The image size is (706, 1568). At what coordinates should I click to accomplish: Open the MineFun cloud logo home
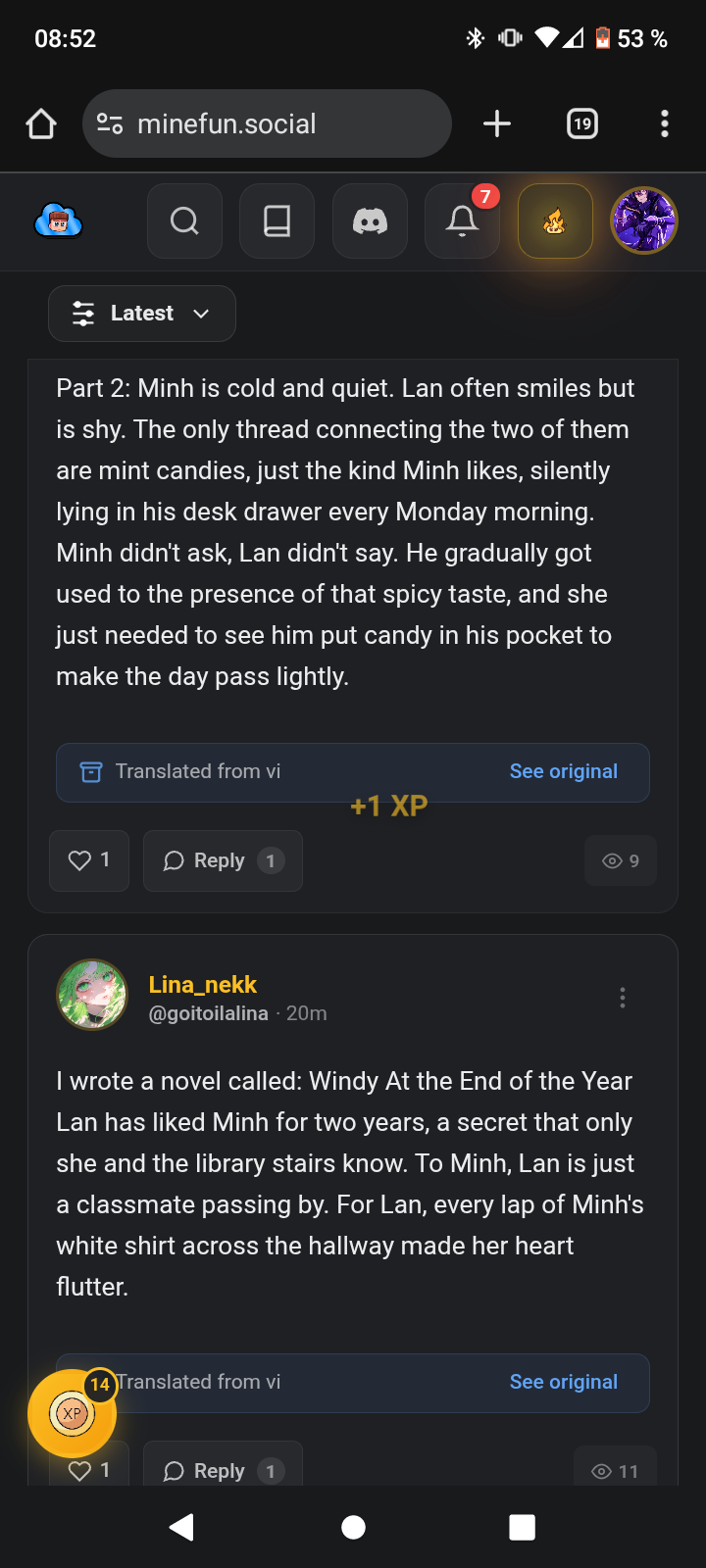click(x=58, y=221)
